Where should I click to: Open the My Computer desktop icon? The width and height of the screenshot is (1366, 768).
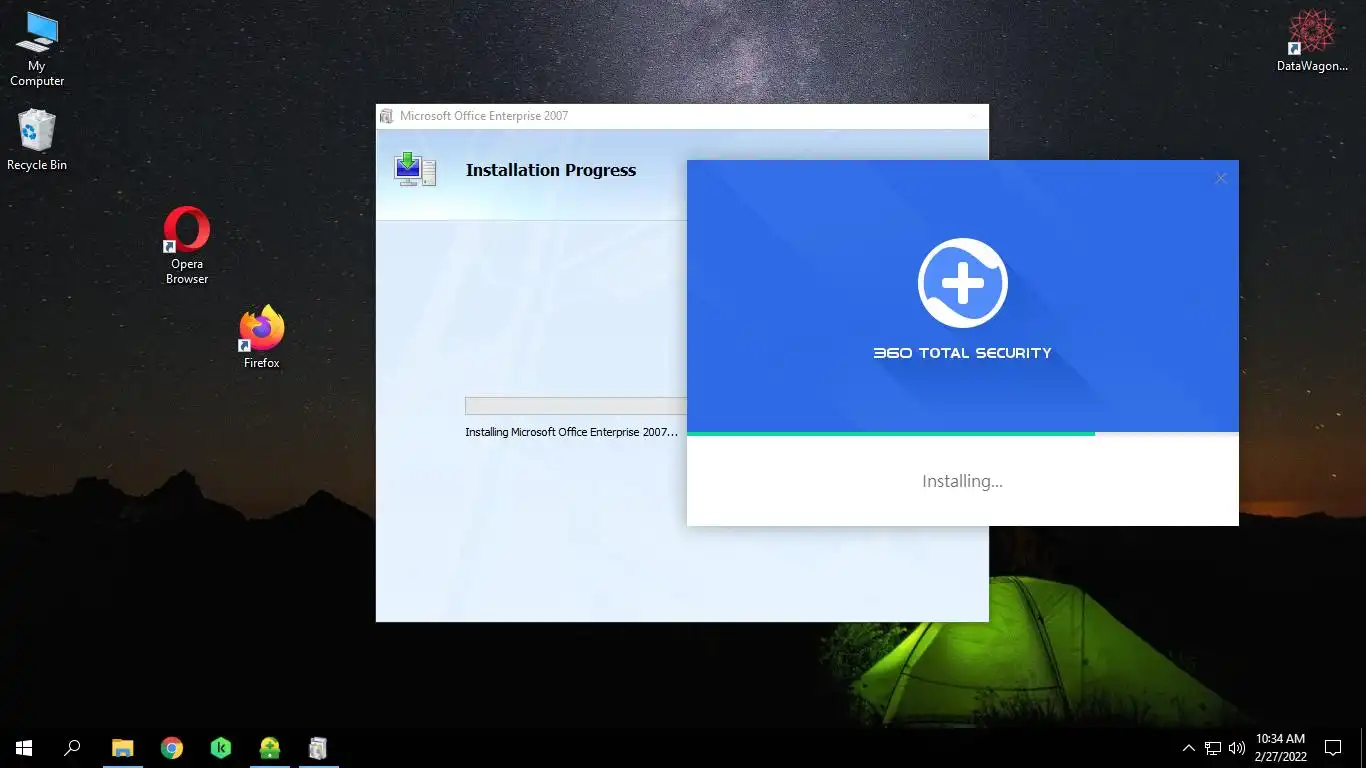(x=37, y=48)
